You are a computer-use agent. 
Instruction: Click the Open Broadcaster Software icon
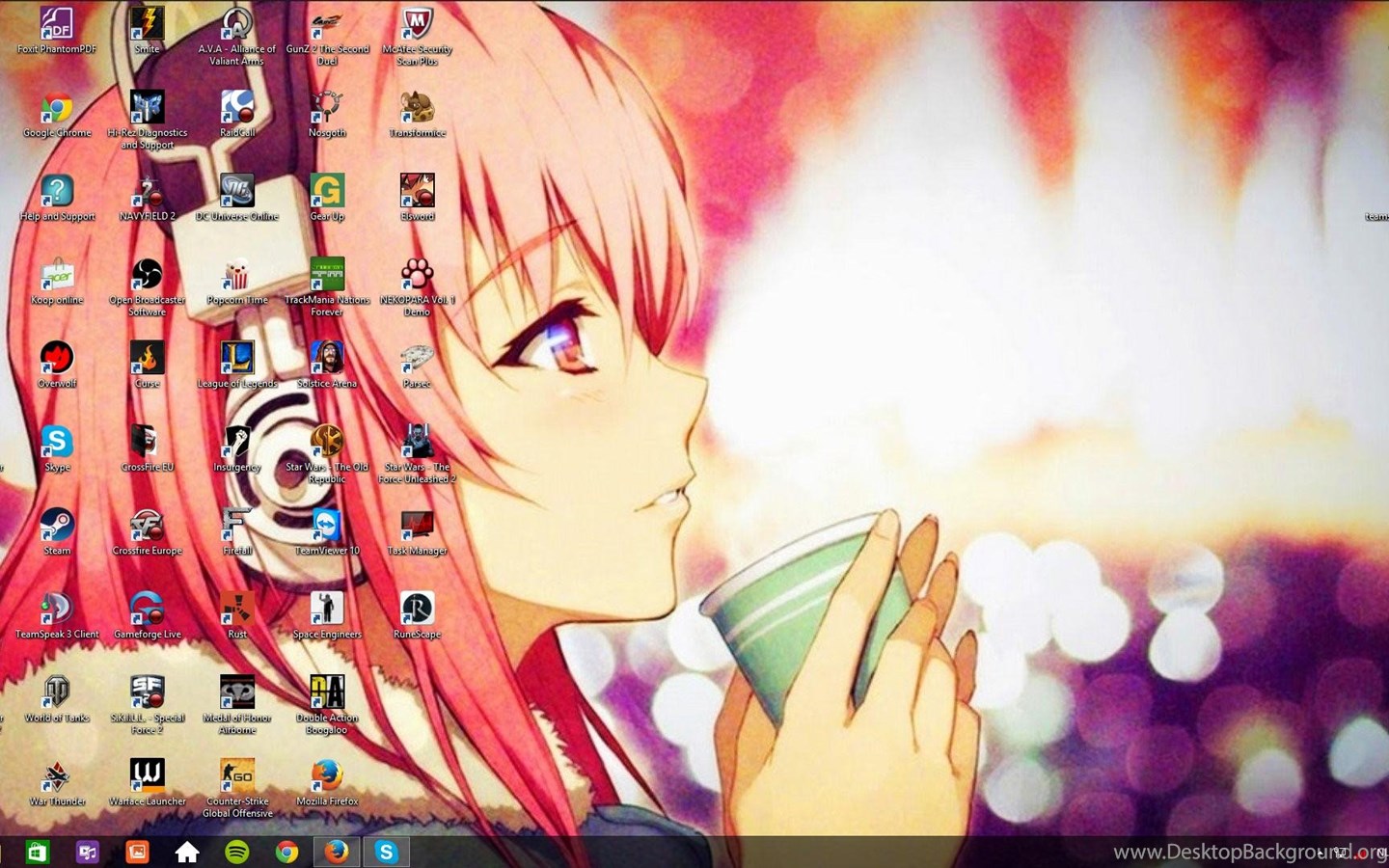tap(148, 276)
